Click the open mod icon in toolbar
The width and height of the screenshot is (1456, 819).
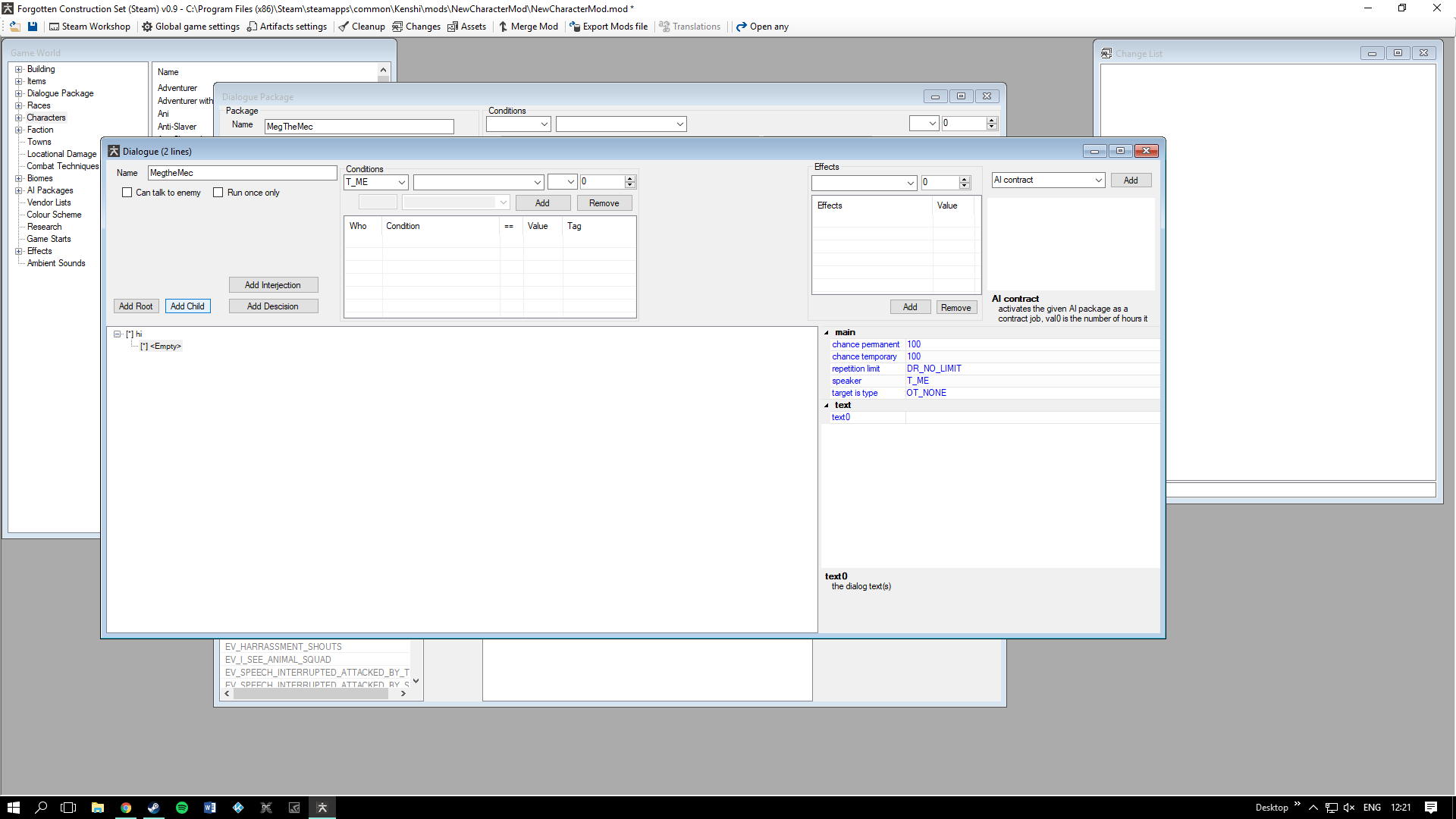pyautogui.click(x=14, y=27)
